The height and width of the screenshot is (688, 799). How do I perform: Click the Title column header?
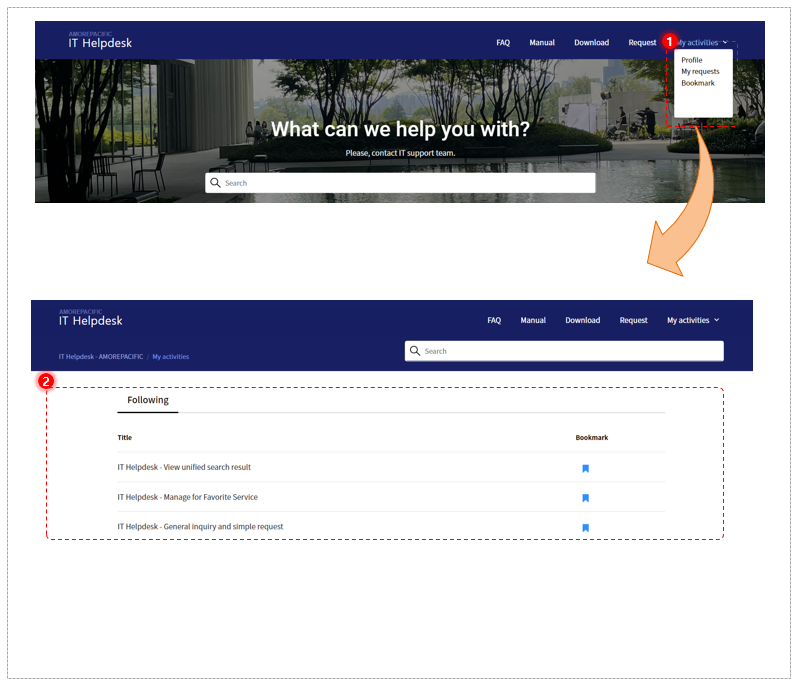[124, 438]
